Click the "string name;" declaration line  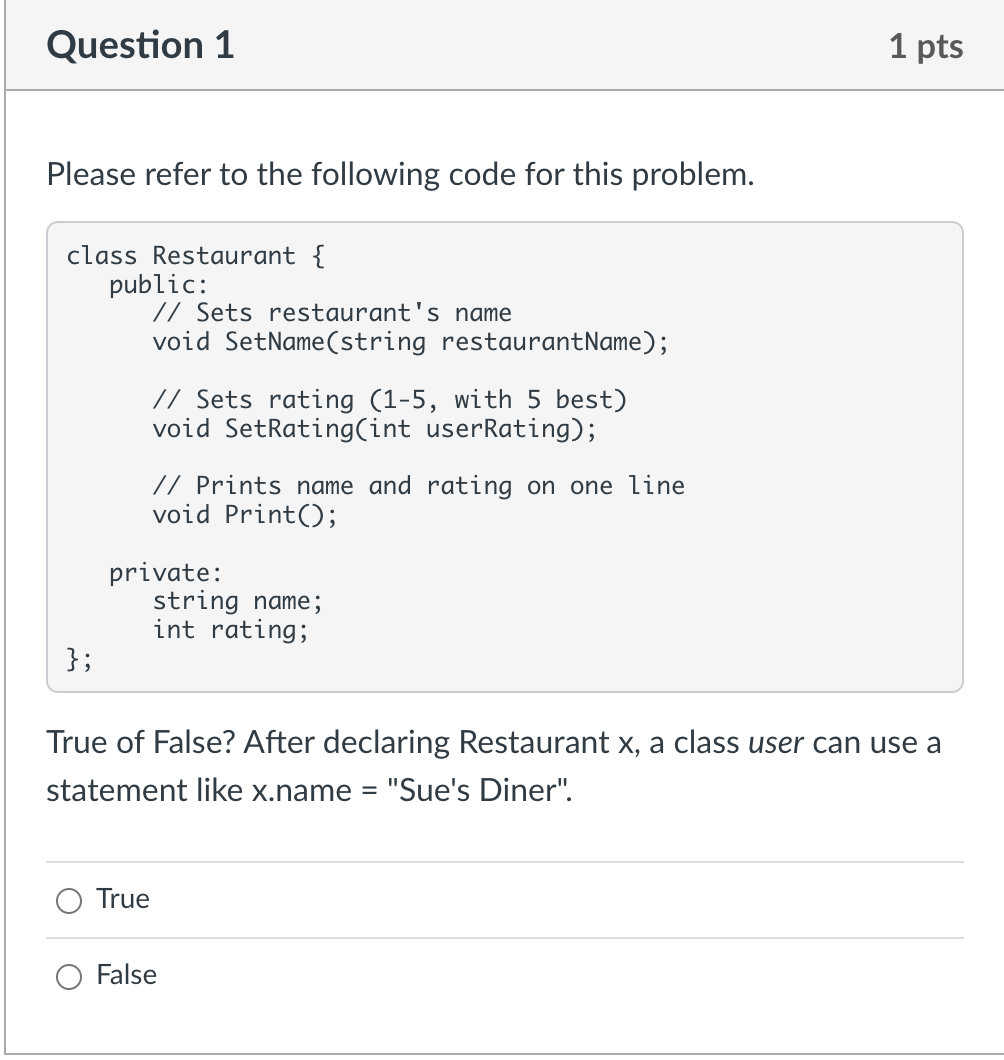pos(238,602)
